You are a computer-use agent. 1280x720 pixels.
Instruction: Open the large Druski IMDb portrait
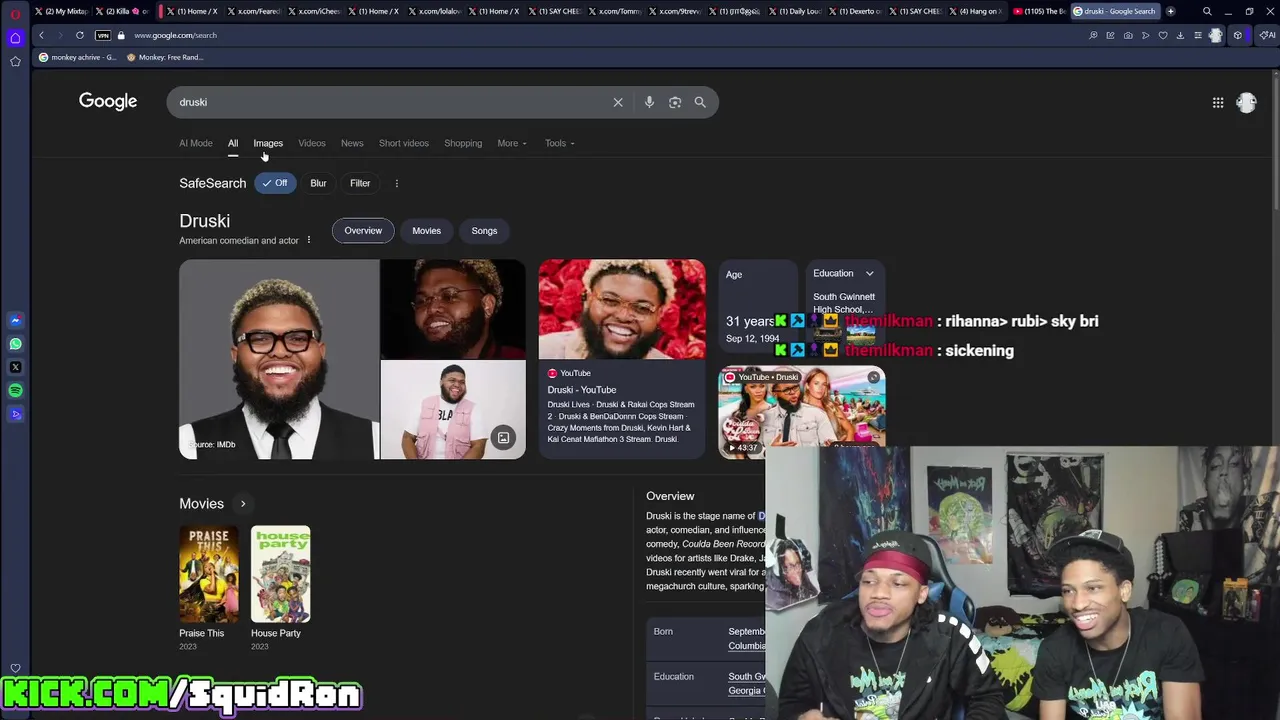(279, 359)
